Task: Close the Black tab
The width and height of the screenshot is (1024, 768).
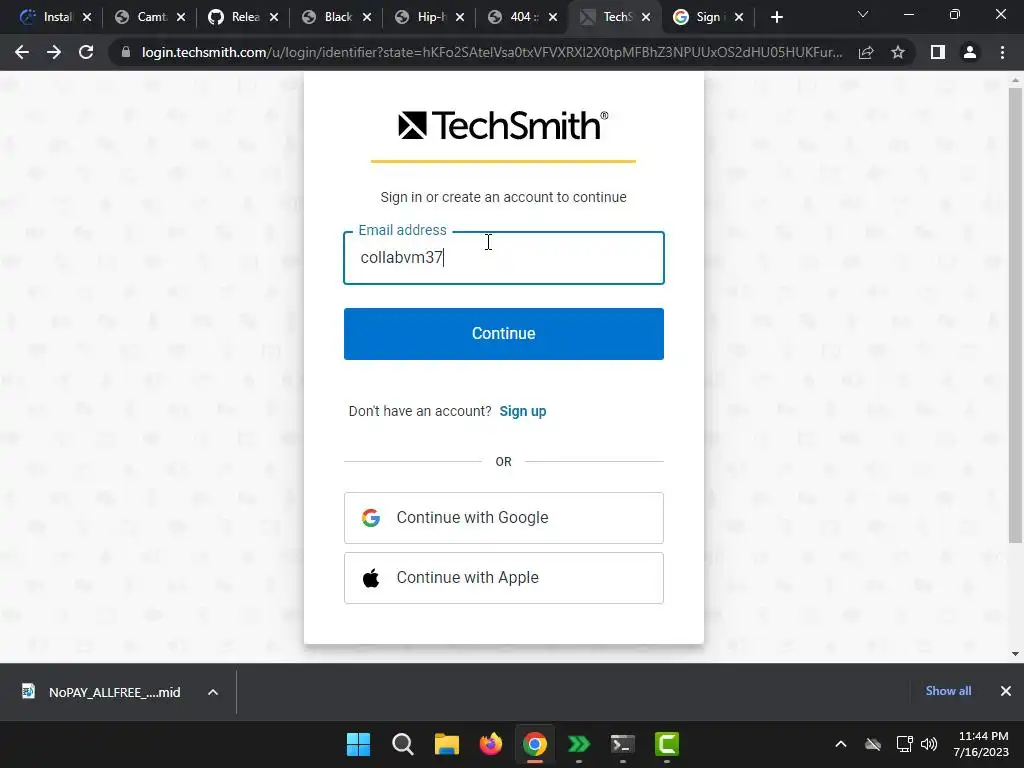Action: (367, 17)
